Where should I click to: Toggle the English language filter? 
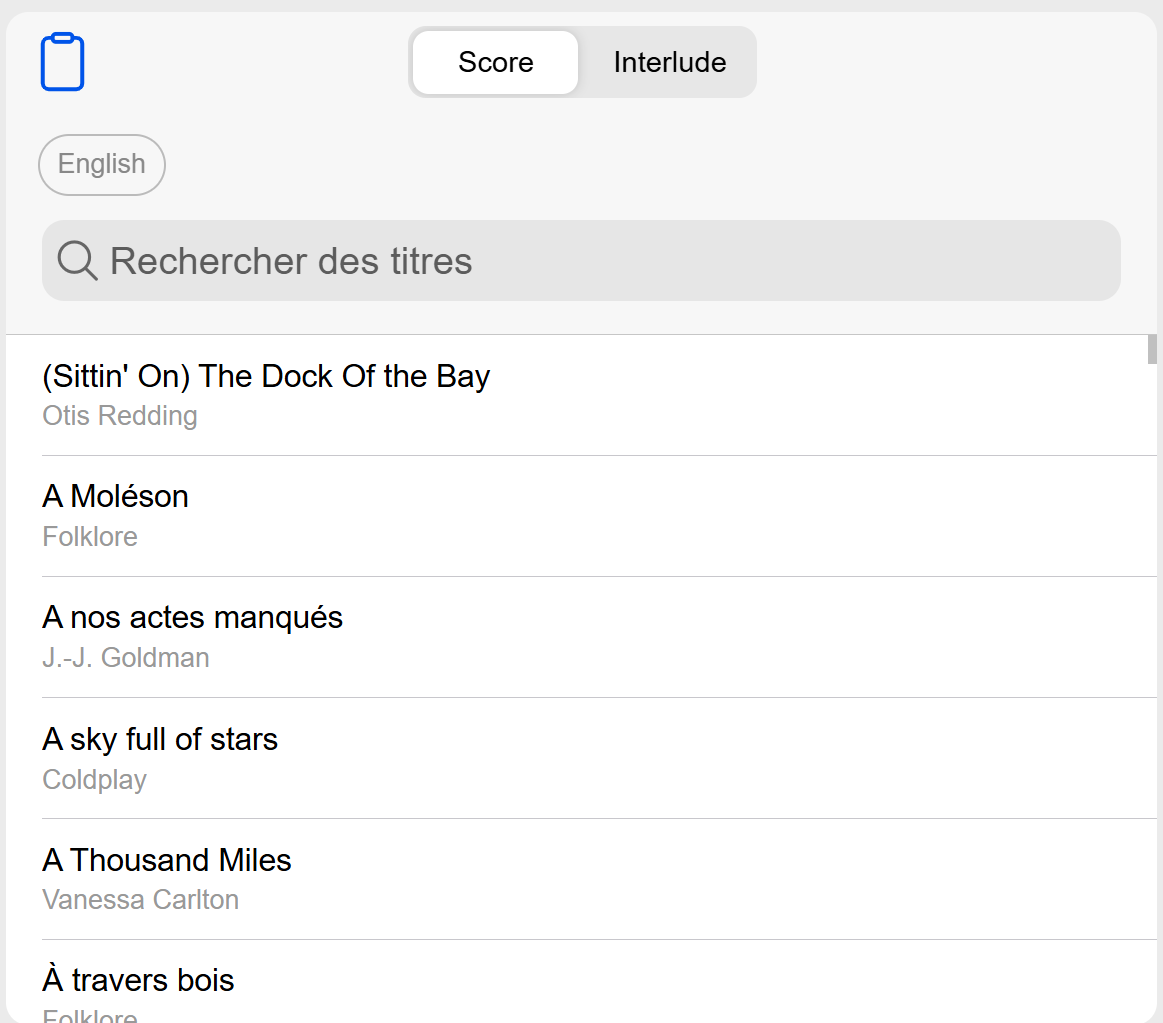click(x=102, y=165)
